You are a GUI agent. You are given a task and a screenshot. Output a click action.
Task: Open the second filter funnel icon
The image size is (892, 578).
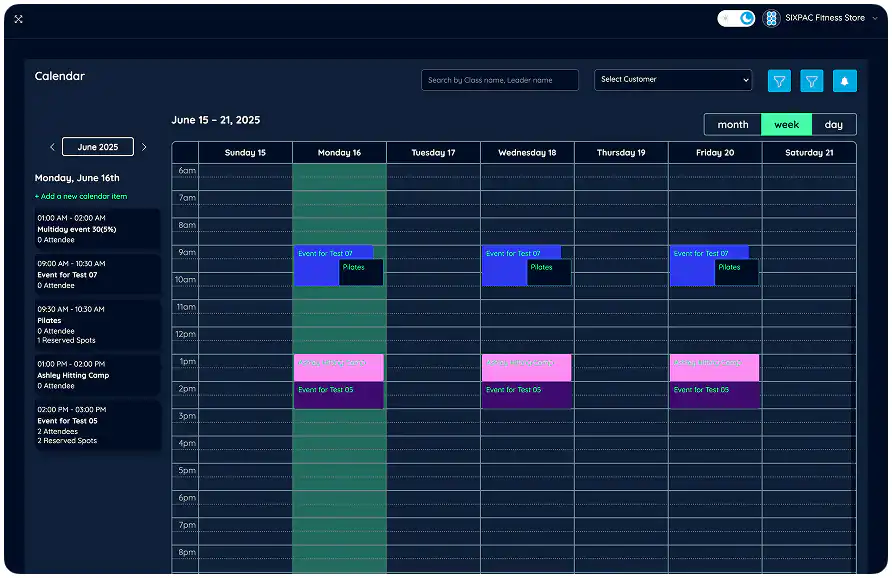[811, 80]
